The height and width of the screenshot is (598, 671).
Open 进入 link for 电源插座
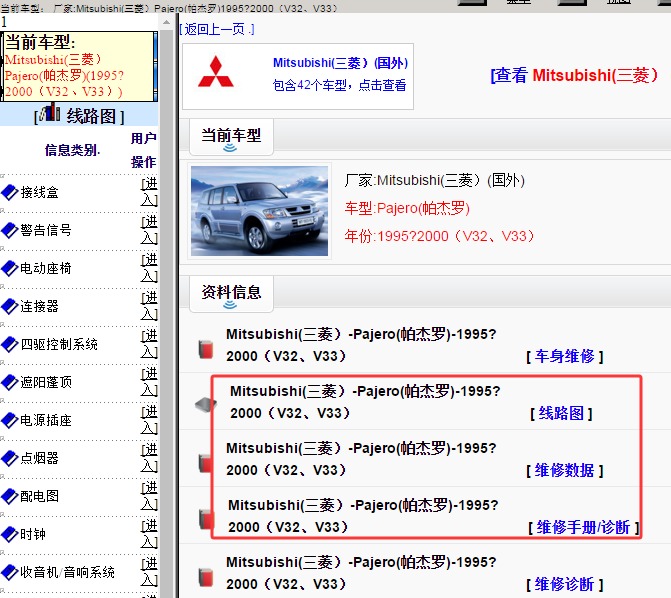149,420
